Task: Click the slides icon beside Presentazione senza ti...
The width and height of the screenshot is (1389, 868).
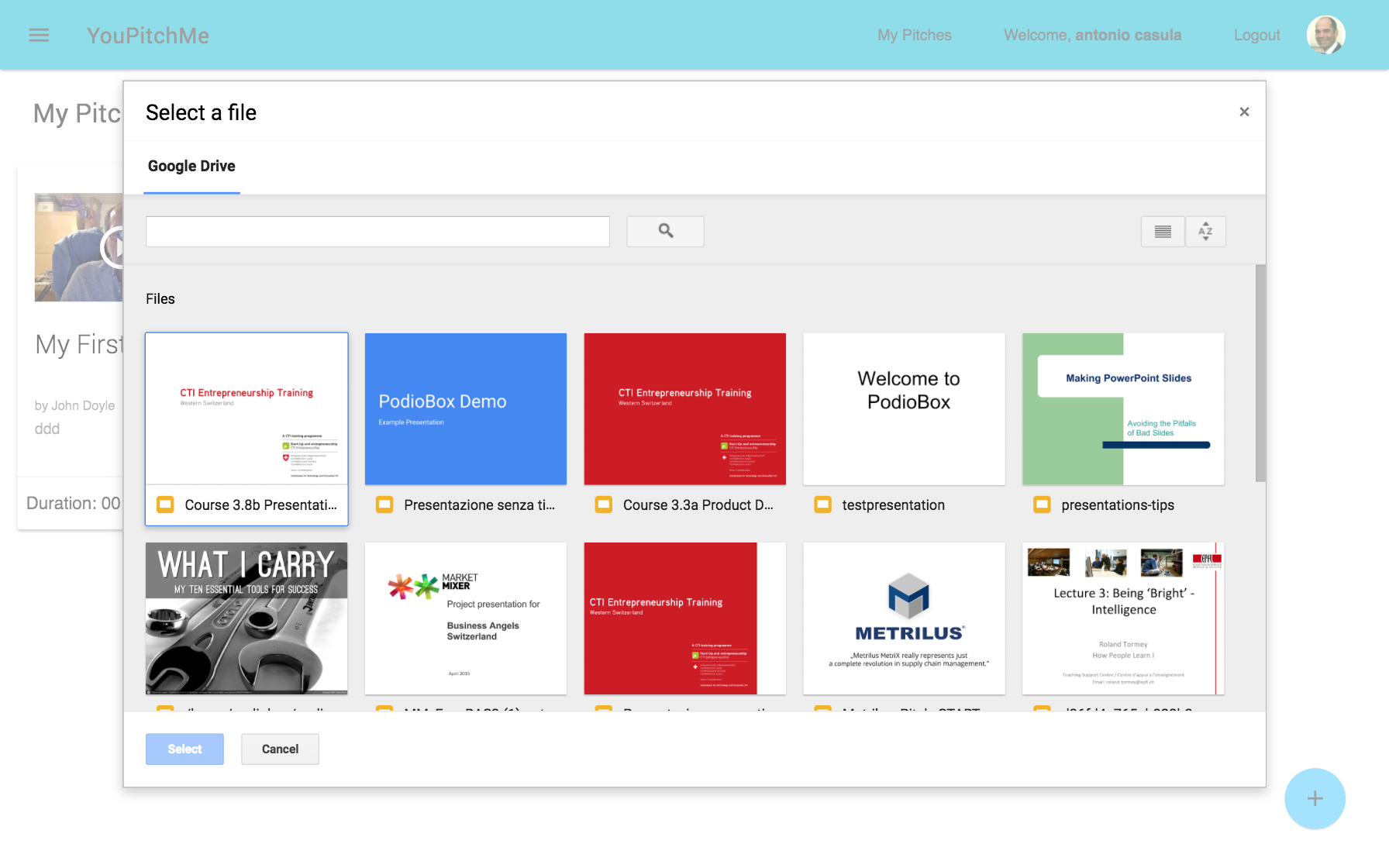Action: [x=384, y=505]
